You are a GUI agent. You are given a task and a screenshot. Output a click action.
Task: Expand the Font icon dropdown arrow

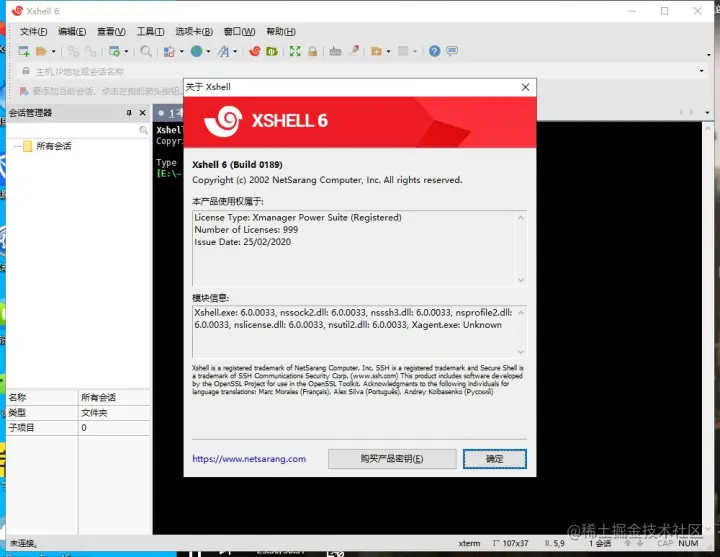point(235,51)
